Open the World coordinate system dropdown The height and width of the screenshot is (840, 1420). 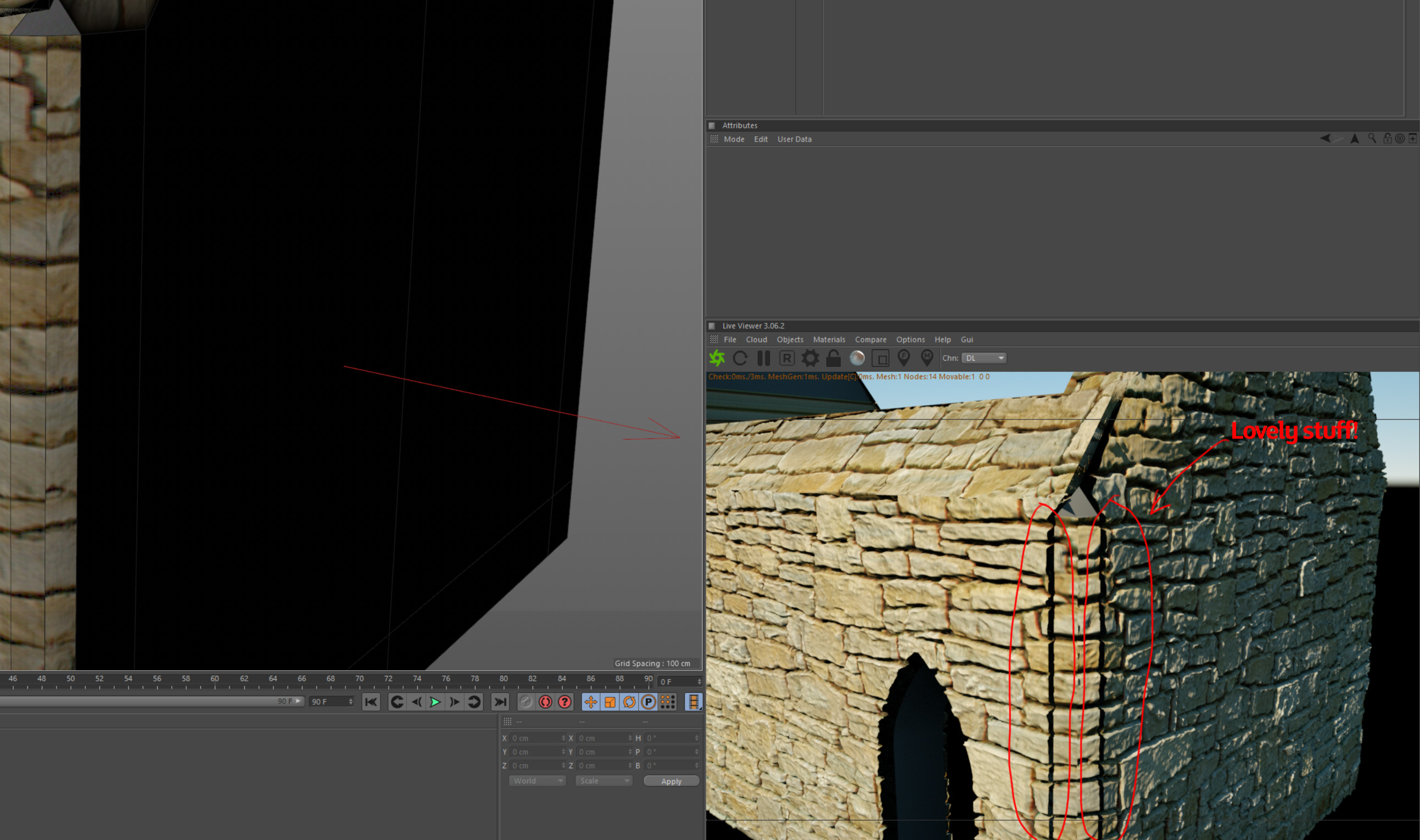[x=537, y=781]
